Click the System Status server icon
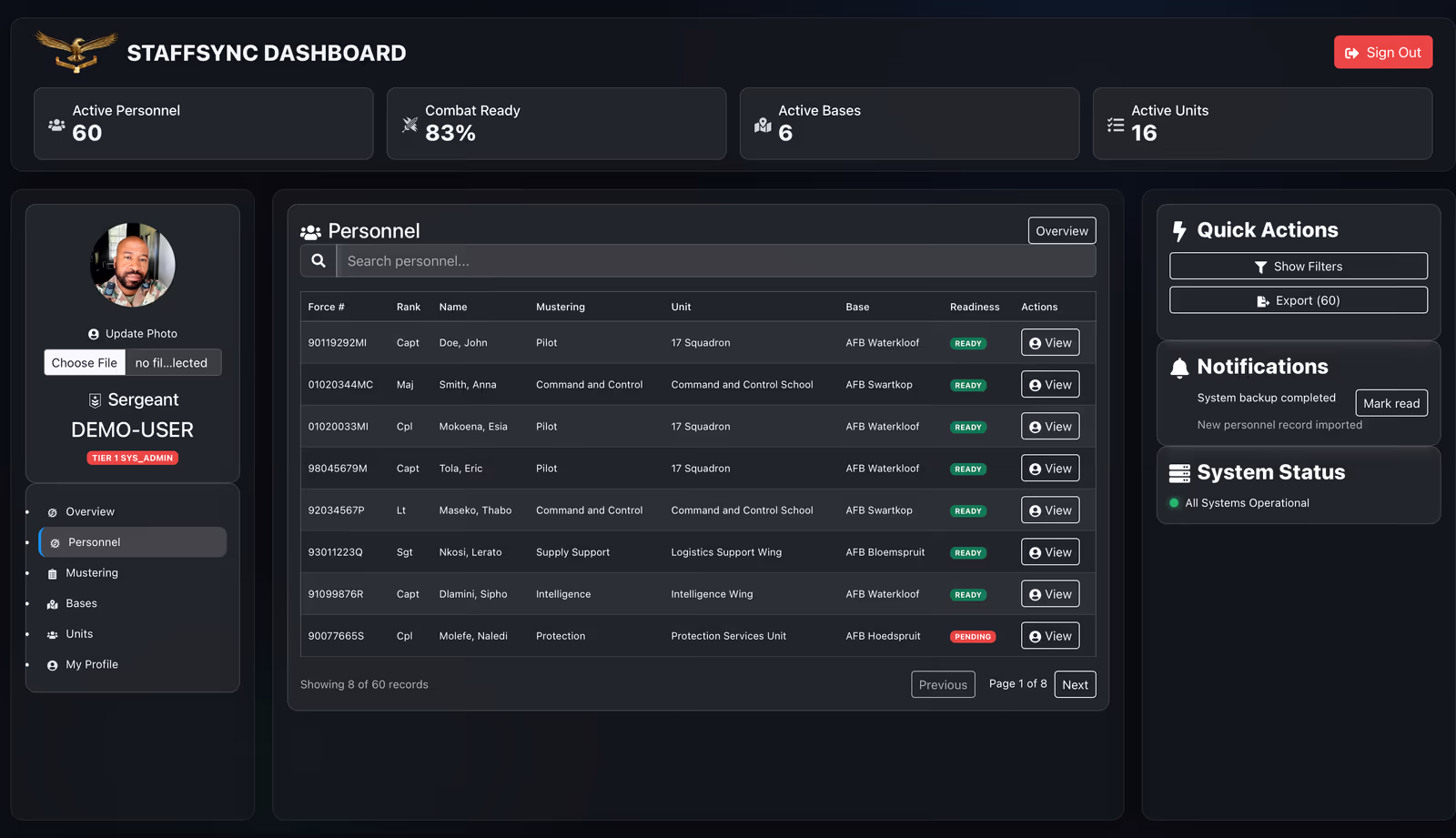 click(1179, 473)
